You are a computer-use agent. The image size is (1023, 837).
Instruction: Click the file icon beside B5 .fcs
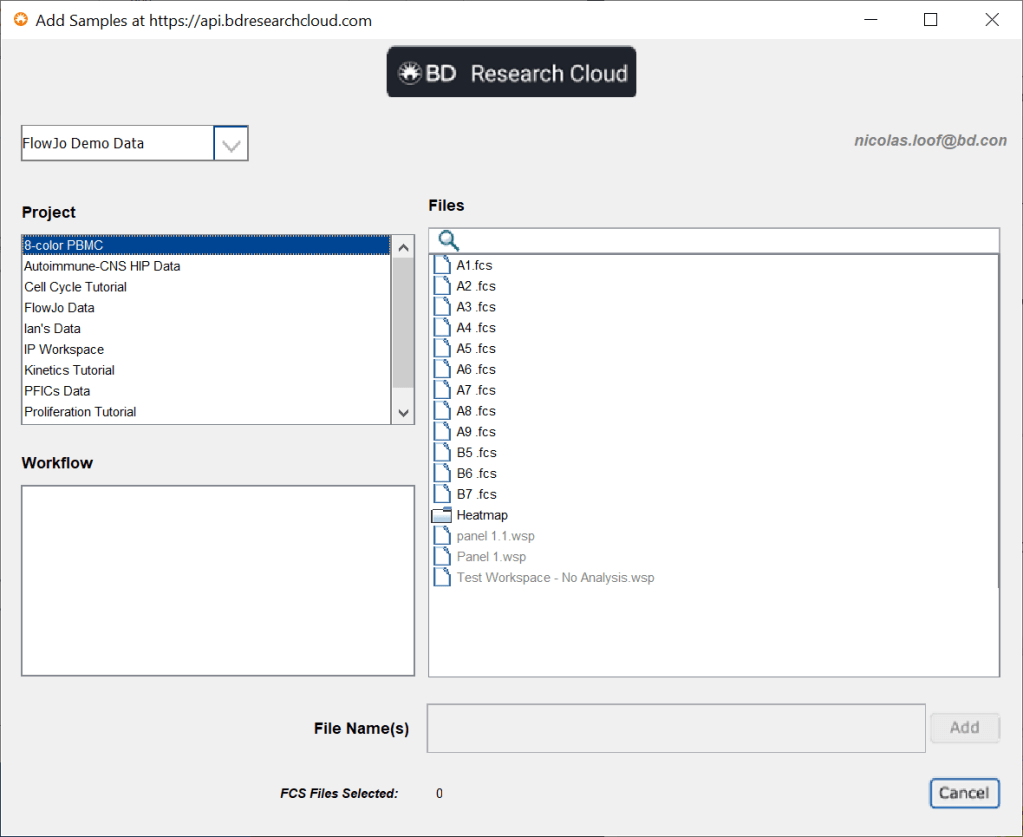(x=441, y=452)
